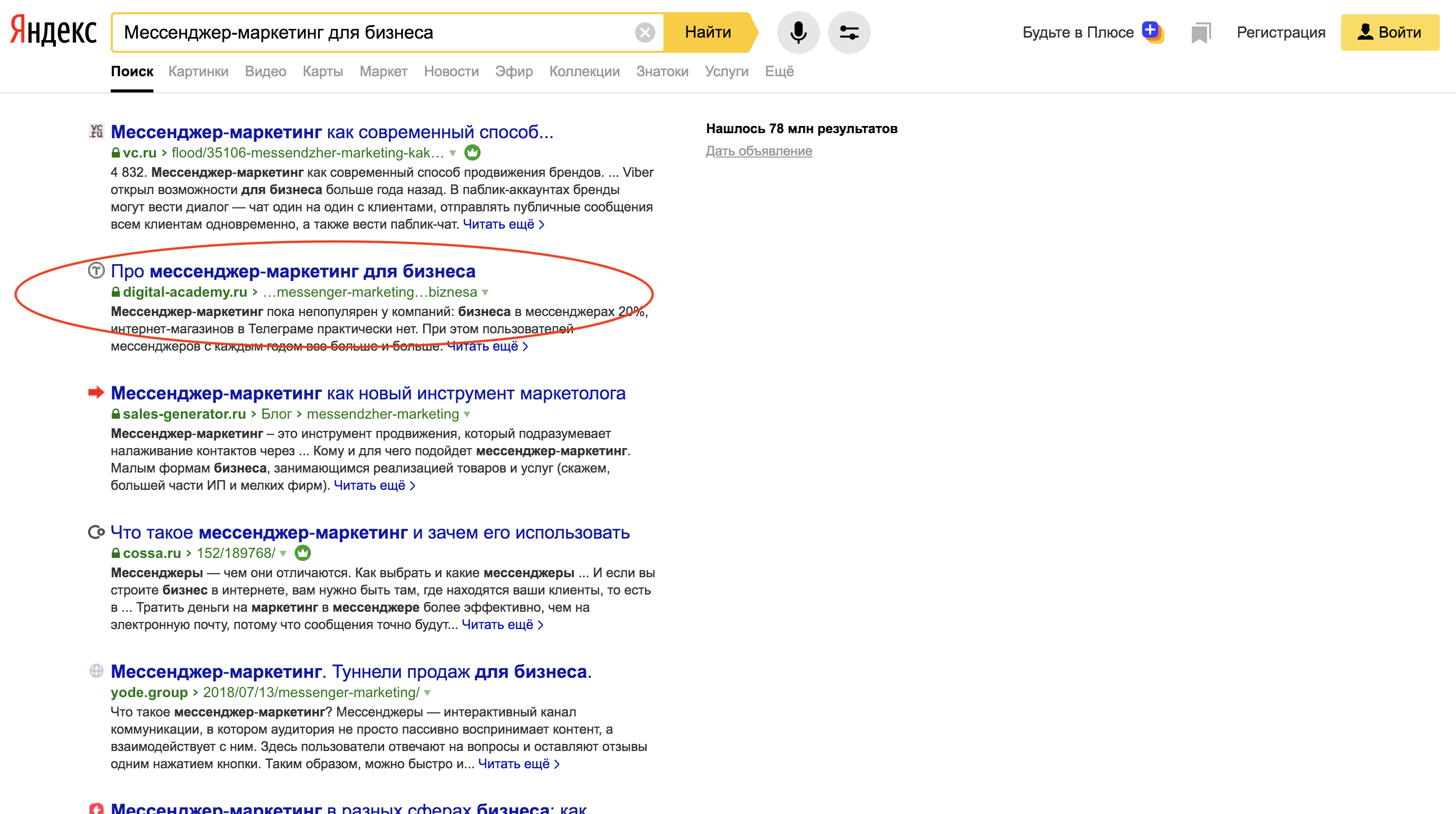The height and width of the screenshot is (814, 1456).
Task: Open the Новости tab
Action: (451, 71)
